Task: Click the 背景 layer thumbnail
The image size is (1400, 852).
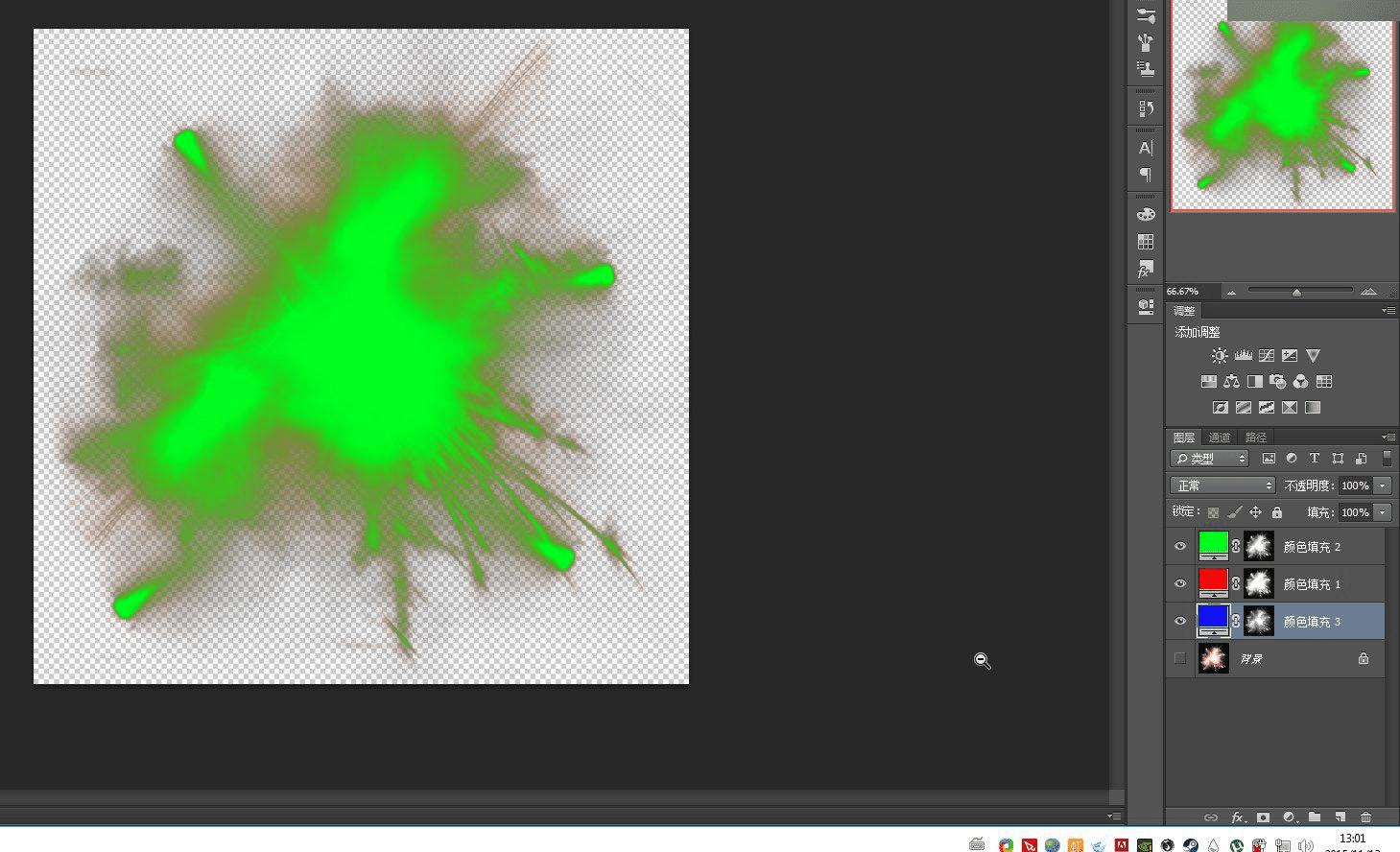Action: [x=1214, y=658]
